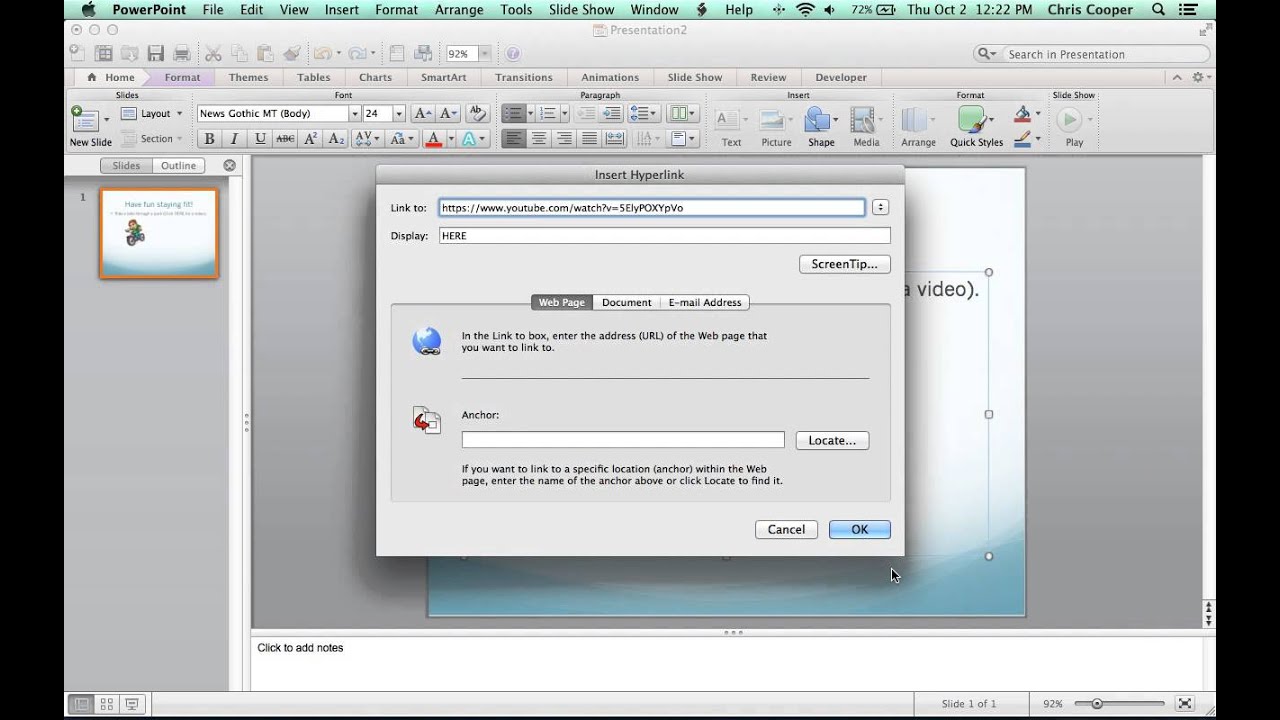Screen dimensions: 1280x720
Task: Click the Format Painter brush icon
Action: tap(291, 54)
